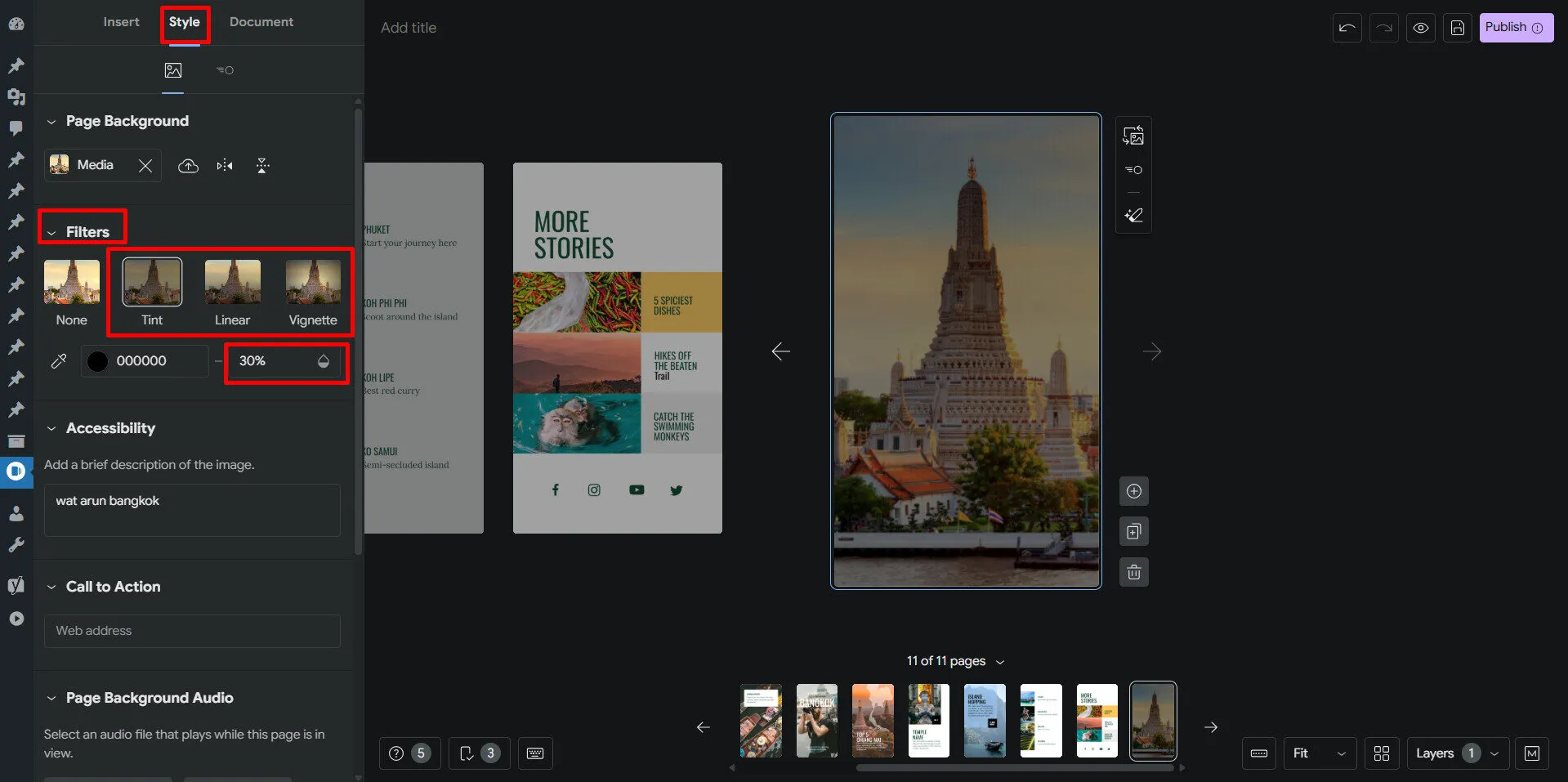Screen dimensions: 1568x782
Task: Open the Fit zoom dropdown
Action: tap(1319, 753)
